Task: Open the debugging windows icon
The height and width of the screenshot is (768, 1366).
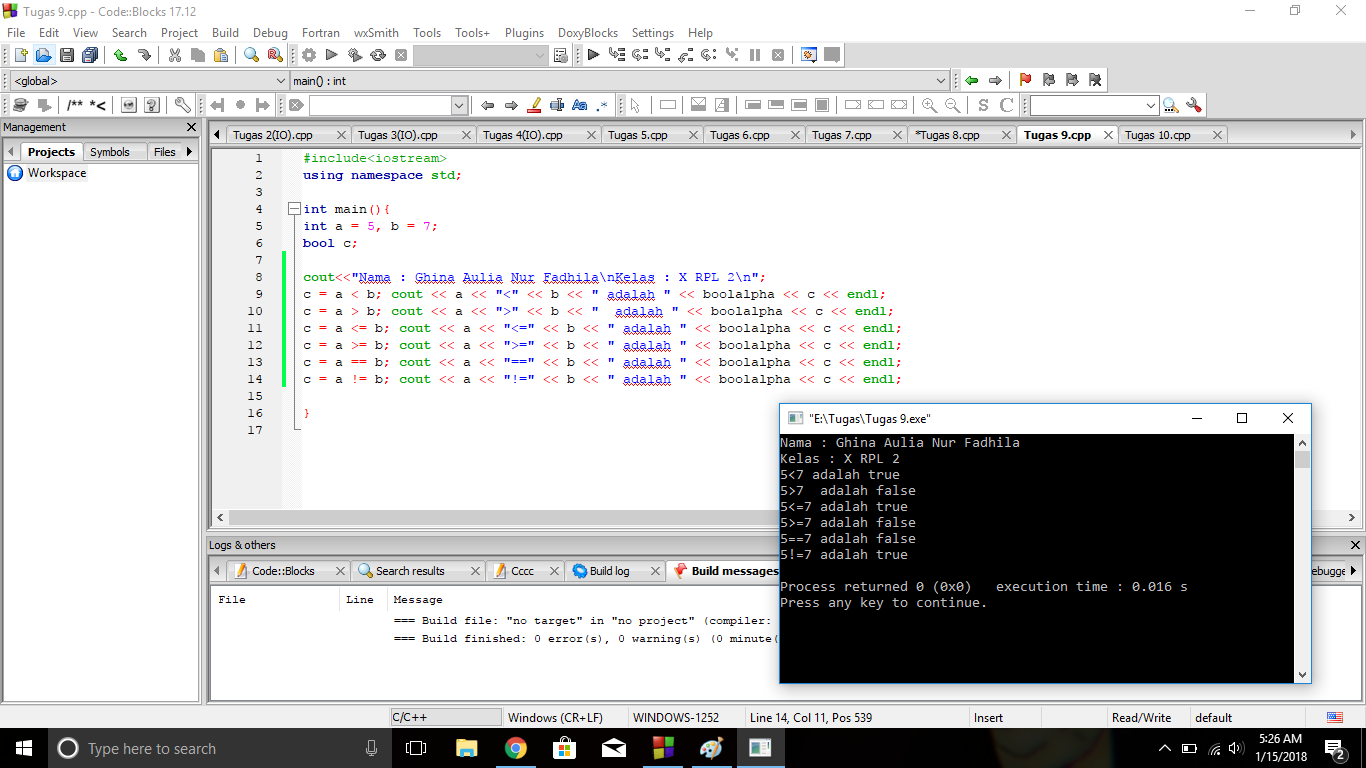Action: tap(809, 56)
